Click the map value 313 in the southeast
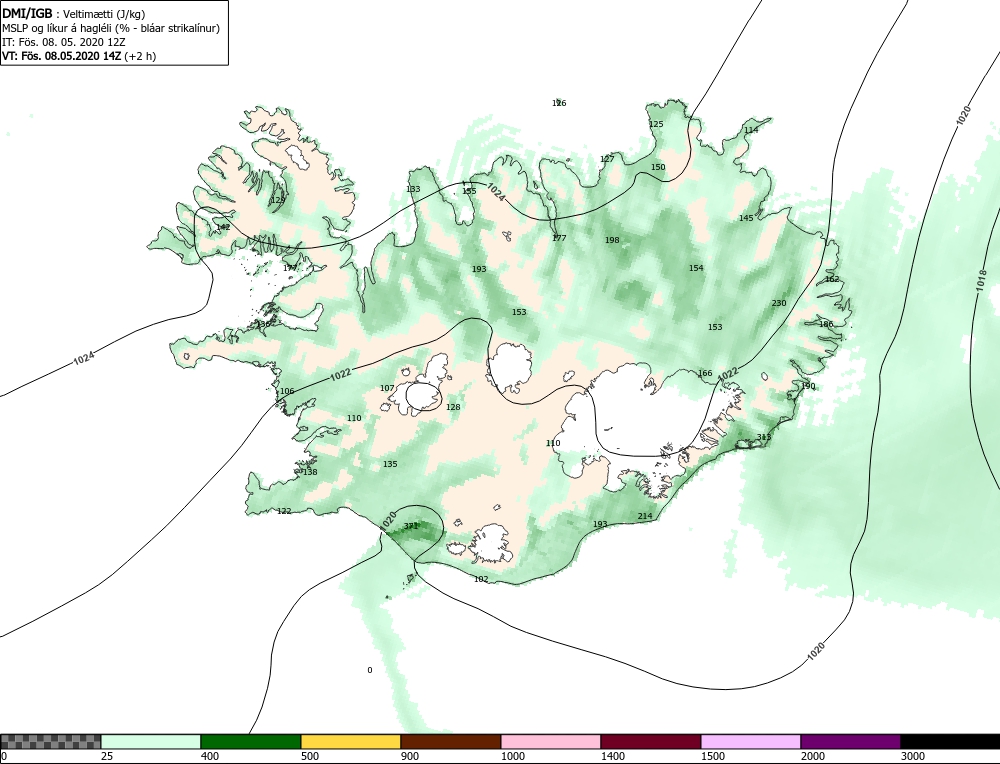The height and width of the screenshot is (764, 1000). (x=764, y=437)
